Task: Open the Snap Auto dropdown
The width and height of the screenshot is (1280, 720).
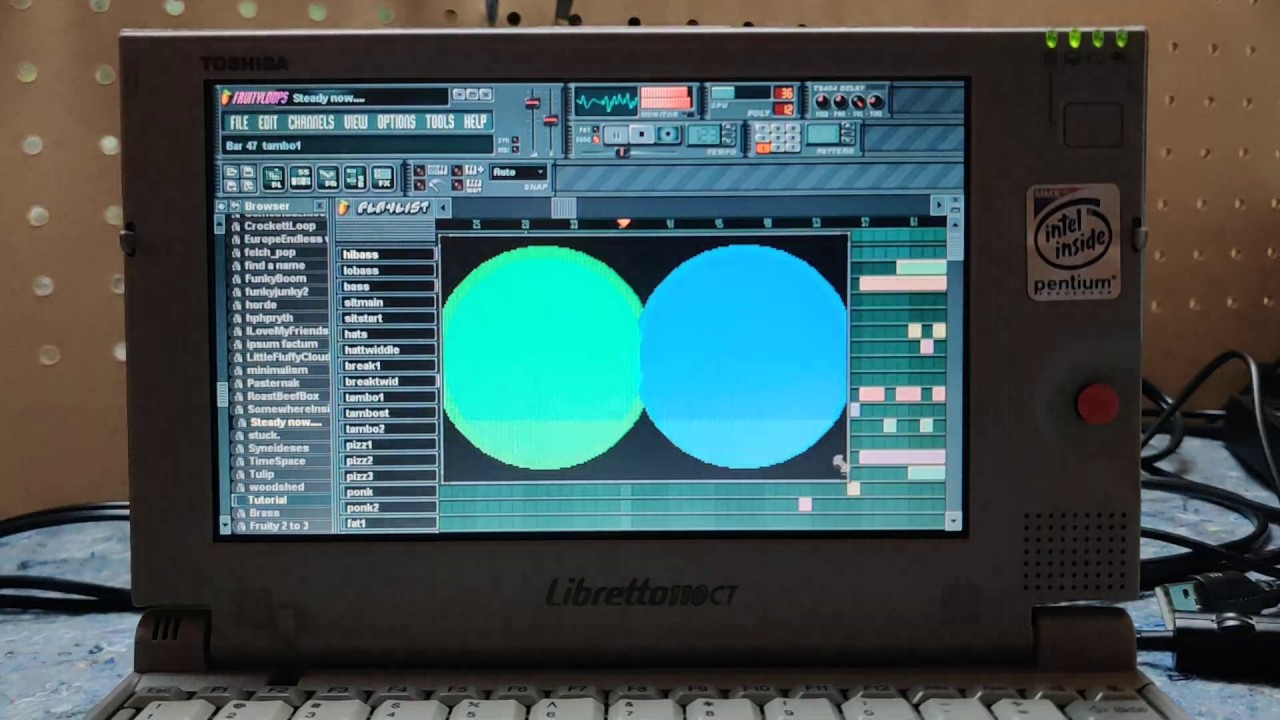Action: [x=519, y=172]
